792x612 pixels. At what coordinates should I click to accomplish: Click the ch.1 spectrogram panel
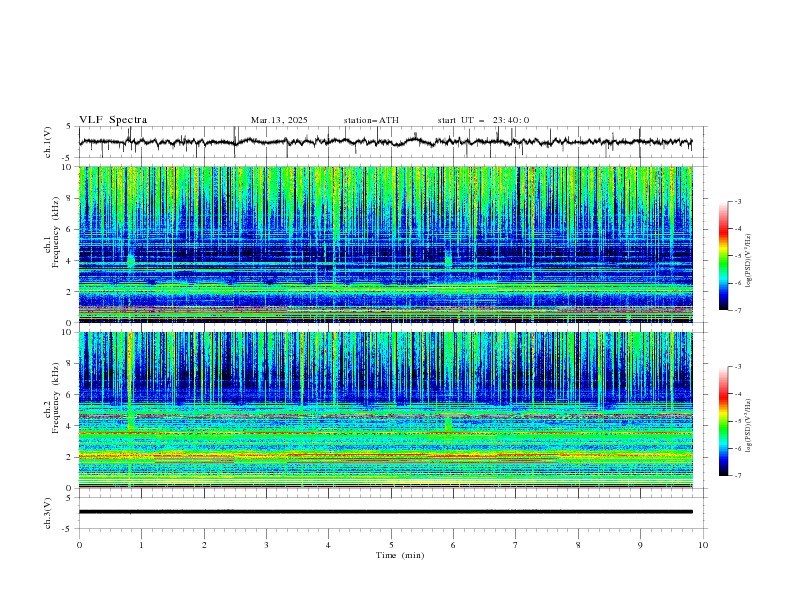coord(386,244)
